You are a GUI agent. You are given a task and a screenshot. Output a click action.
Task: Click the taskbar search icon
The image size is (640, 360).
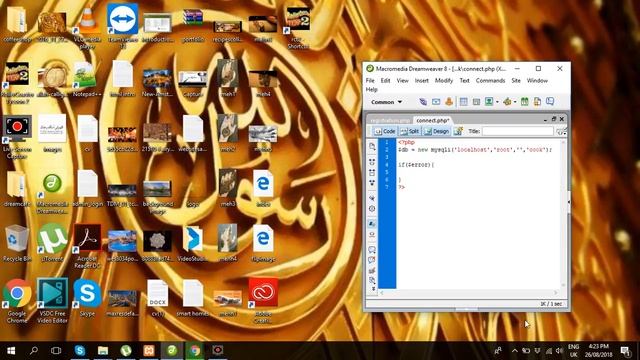click(x=34, y=351)
